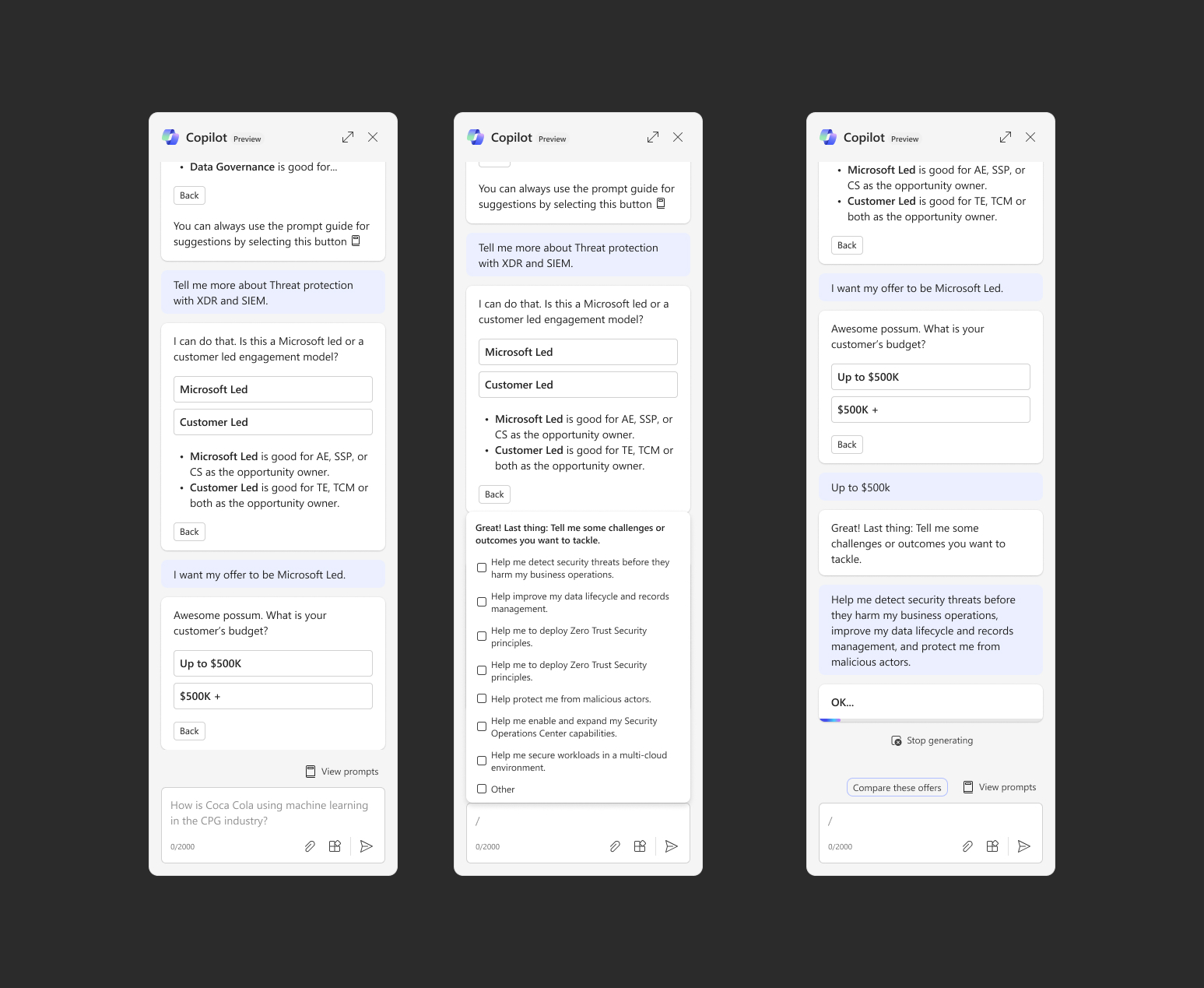
Task: Open the plugins icon in left panel
Action: pos(335,846)
